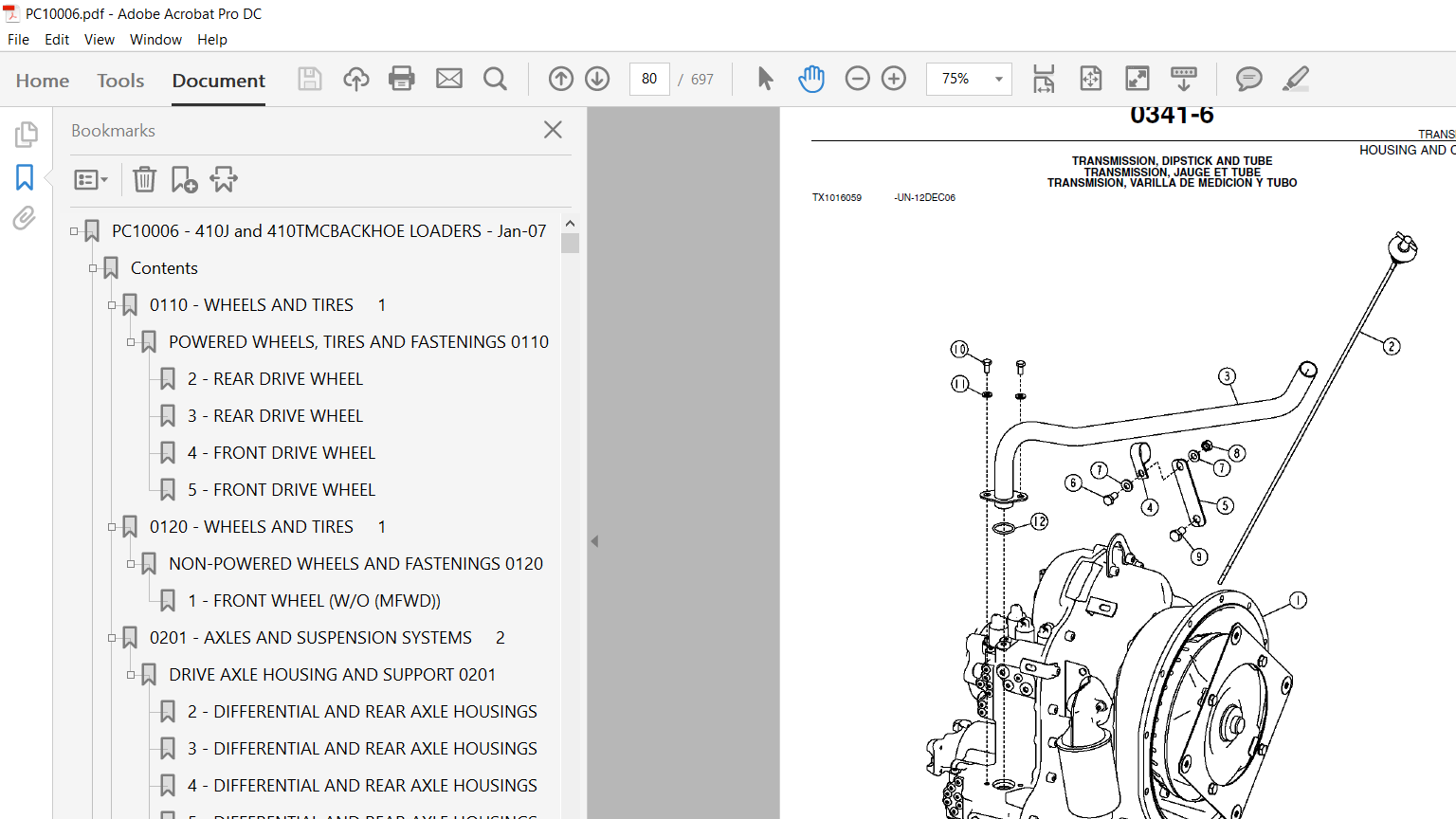
Task: Open the Window menu
Action: [155, 40]
